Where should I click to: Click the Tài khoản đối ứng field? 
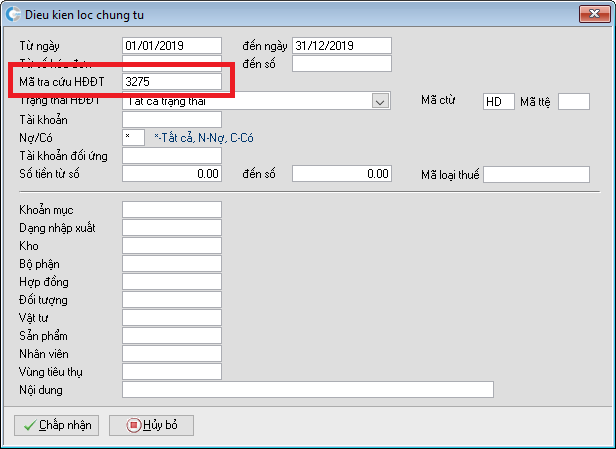pos(171,155)
